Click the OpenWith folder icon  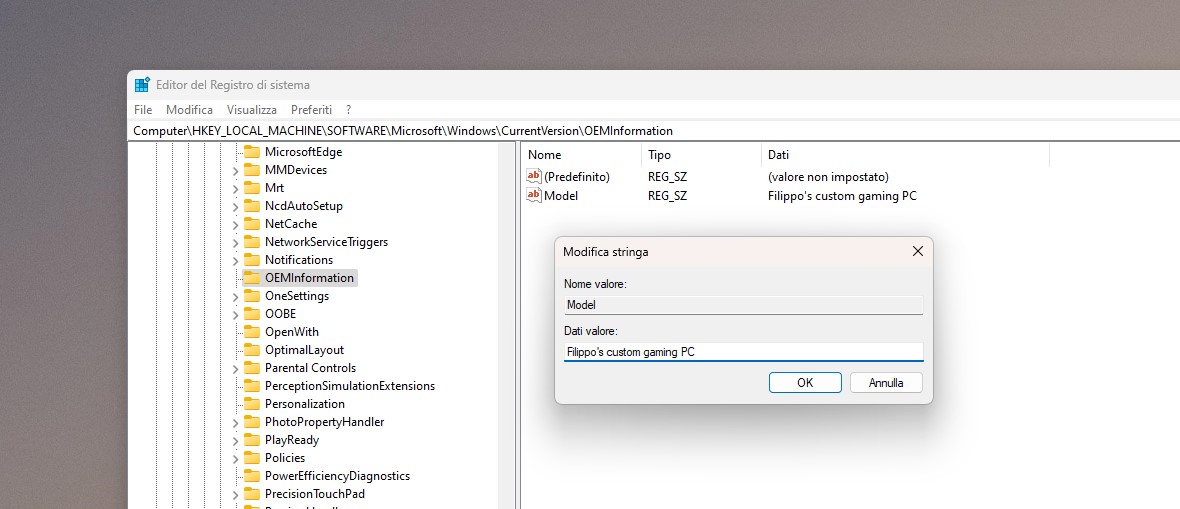pos(251,332)
